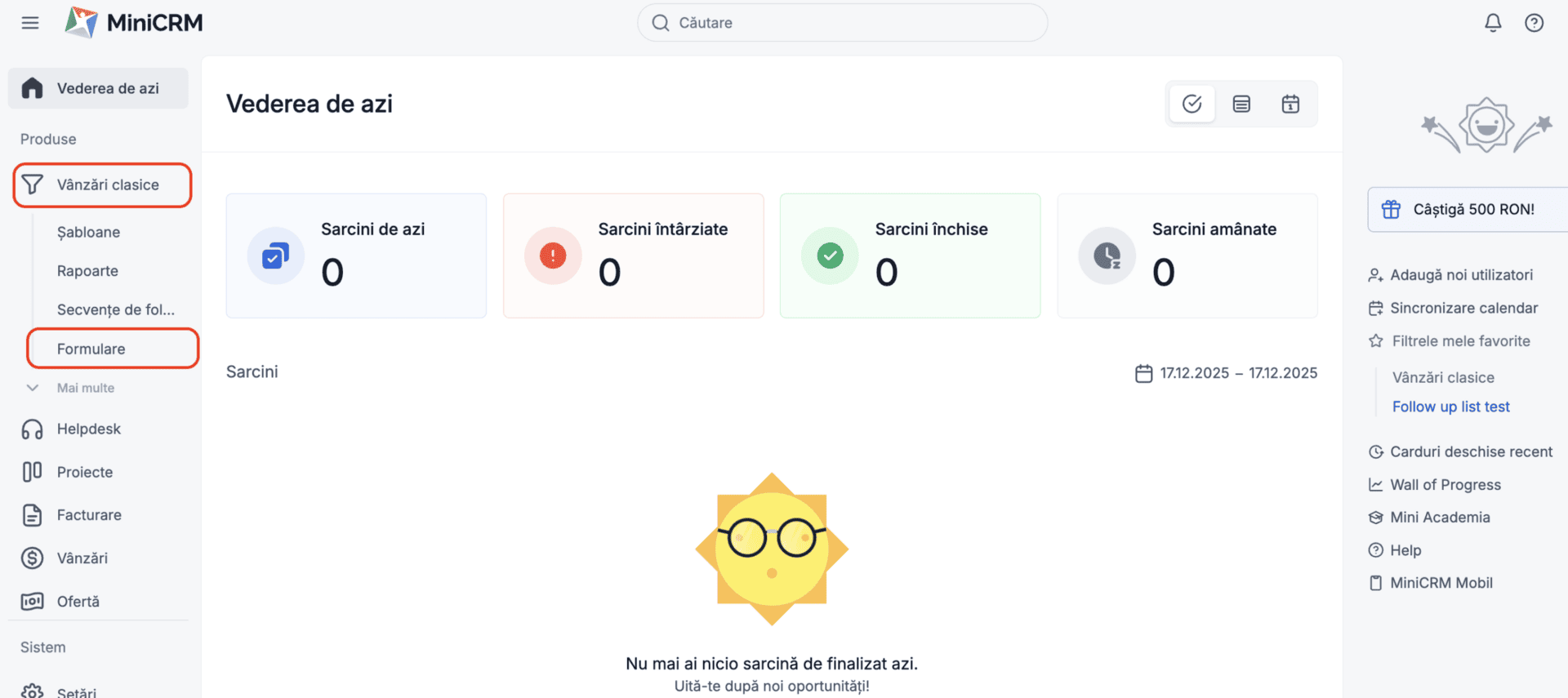Screen dimensions: 1568x698
Task: Click the Sarcini amânate clock icon
Action: [1107, 256]
